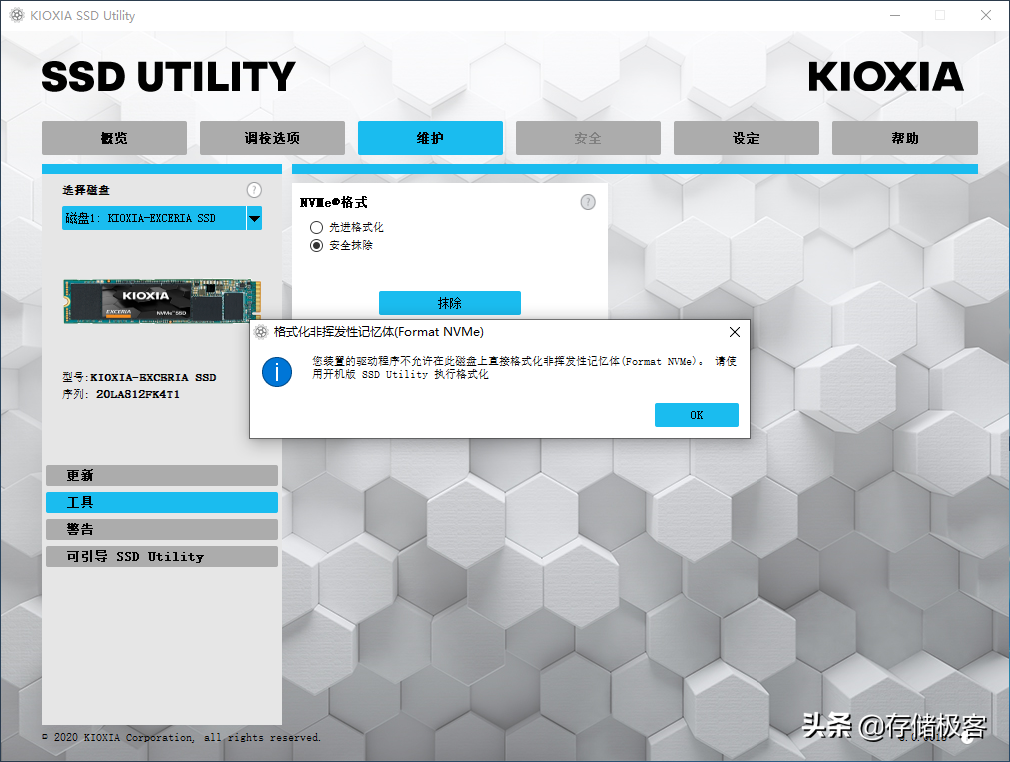Select the 安全抹除 radio option
The width and height of the screenshot is (1010, 762).
click(x=316, y=245)
